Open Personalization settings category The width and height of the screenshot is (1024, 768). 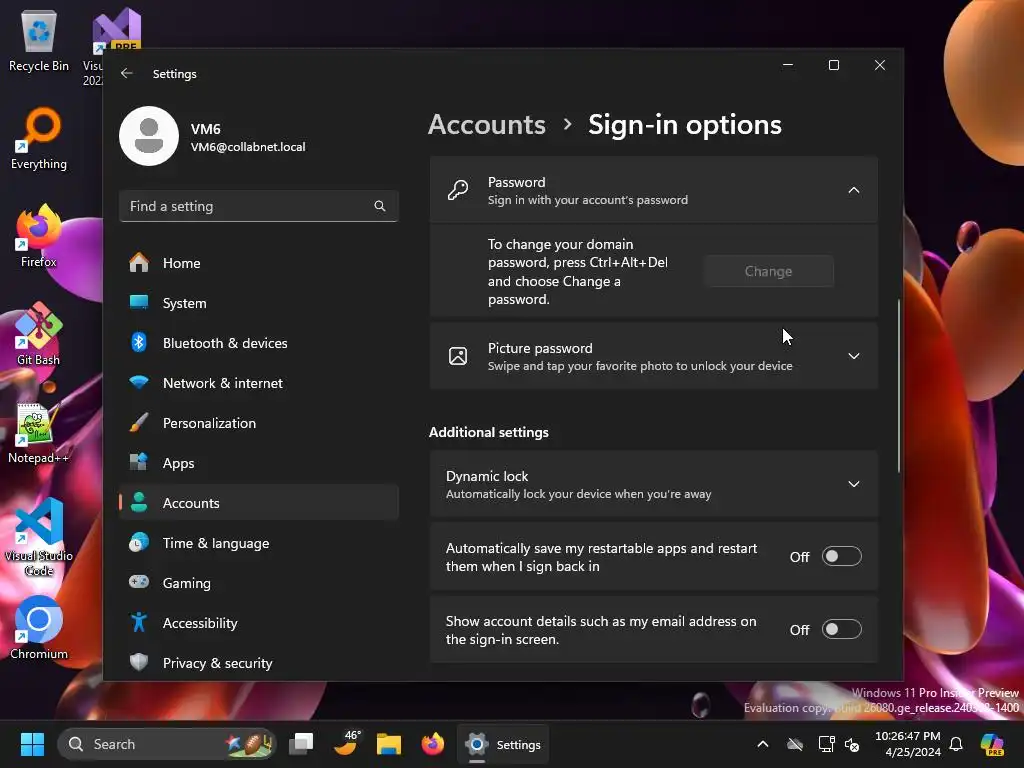pyautogui.click(x=259, y=423)
